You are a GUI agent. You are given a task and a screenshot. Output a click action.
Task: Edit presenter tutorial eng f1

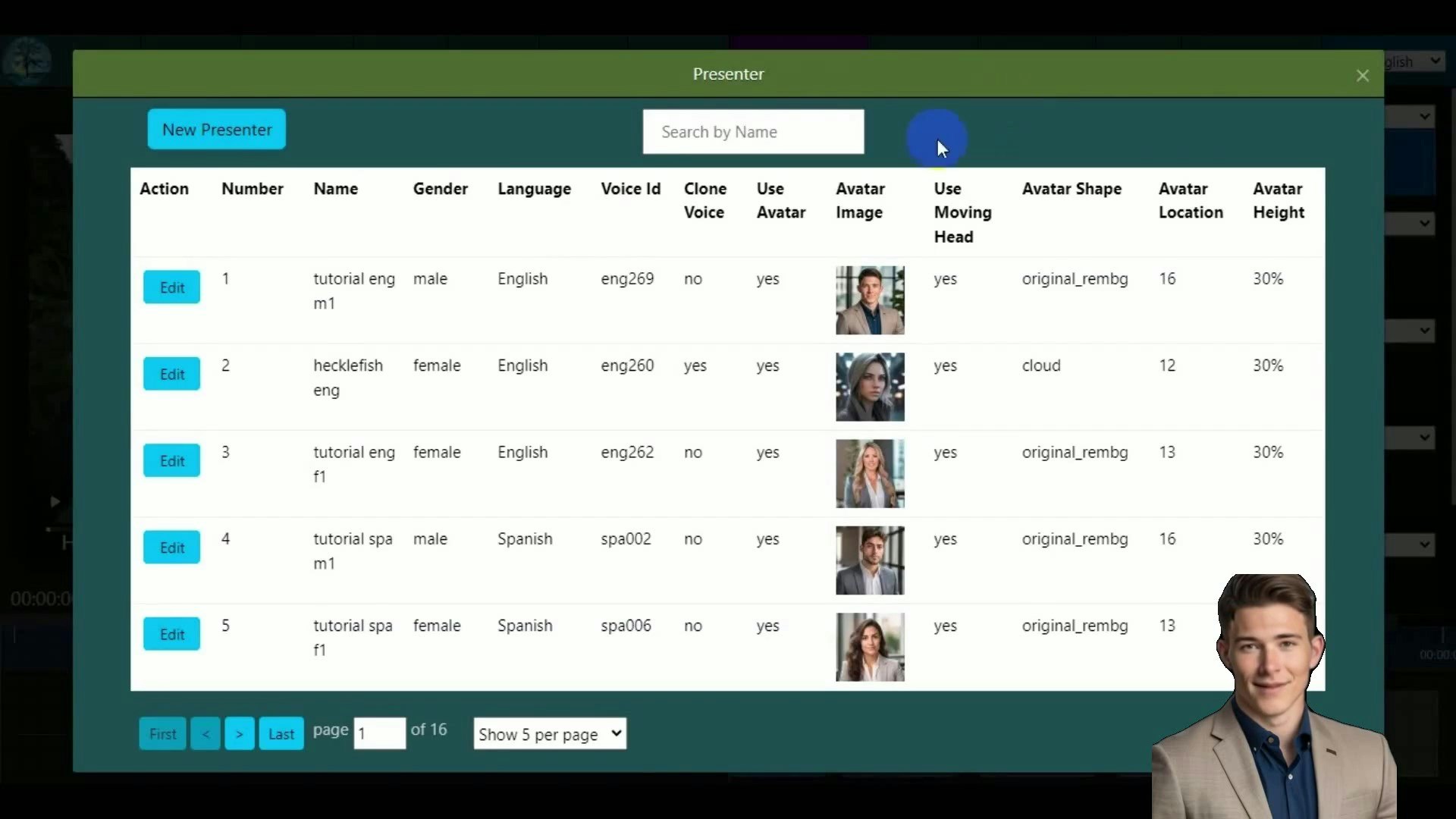[171, 461]
